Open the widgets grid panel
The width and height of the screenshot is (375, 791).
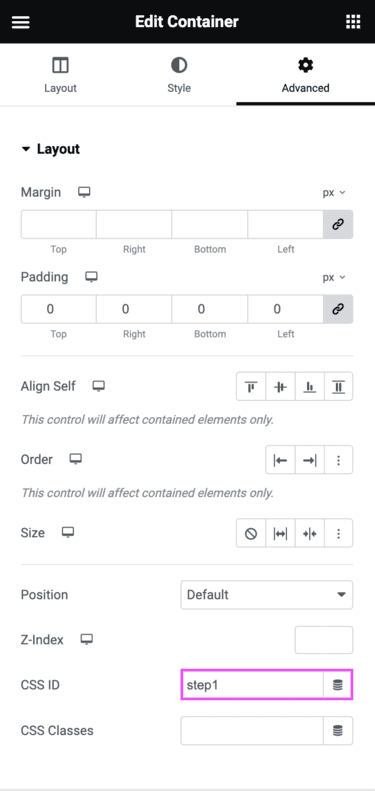click(353, 22)
